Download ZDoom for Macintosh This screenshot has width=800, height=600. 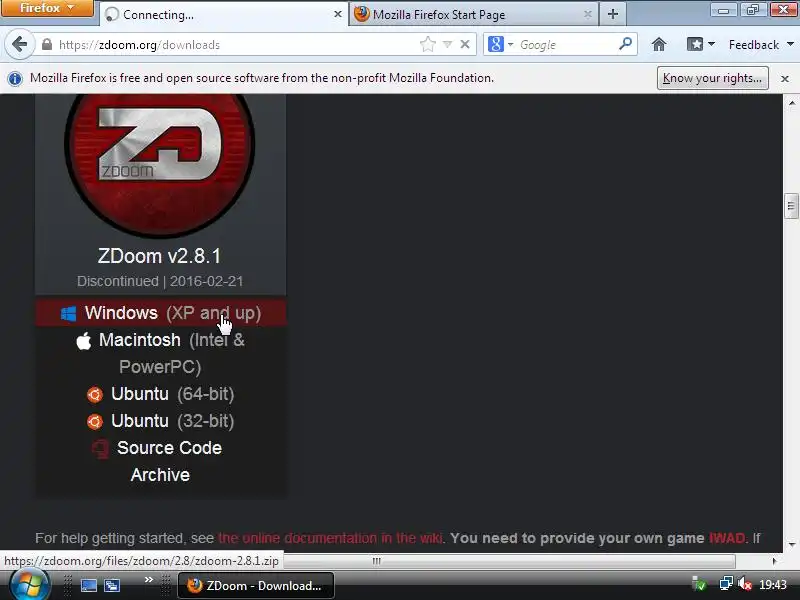point(160,353)
